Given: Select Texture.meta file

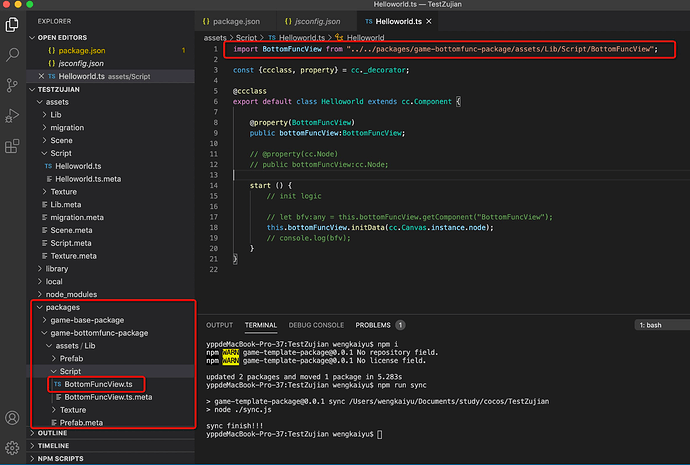Looking at the screenshot, I should tap(111, 256).
